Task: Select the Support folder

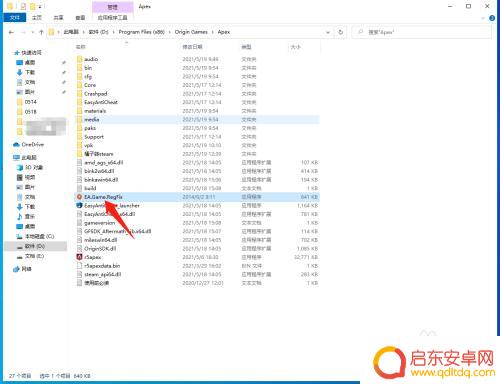Action: click(x=197, y=137)
